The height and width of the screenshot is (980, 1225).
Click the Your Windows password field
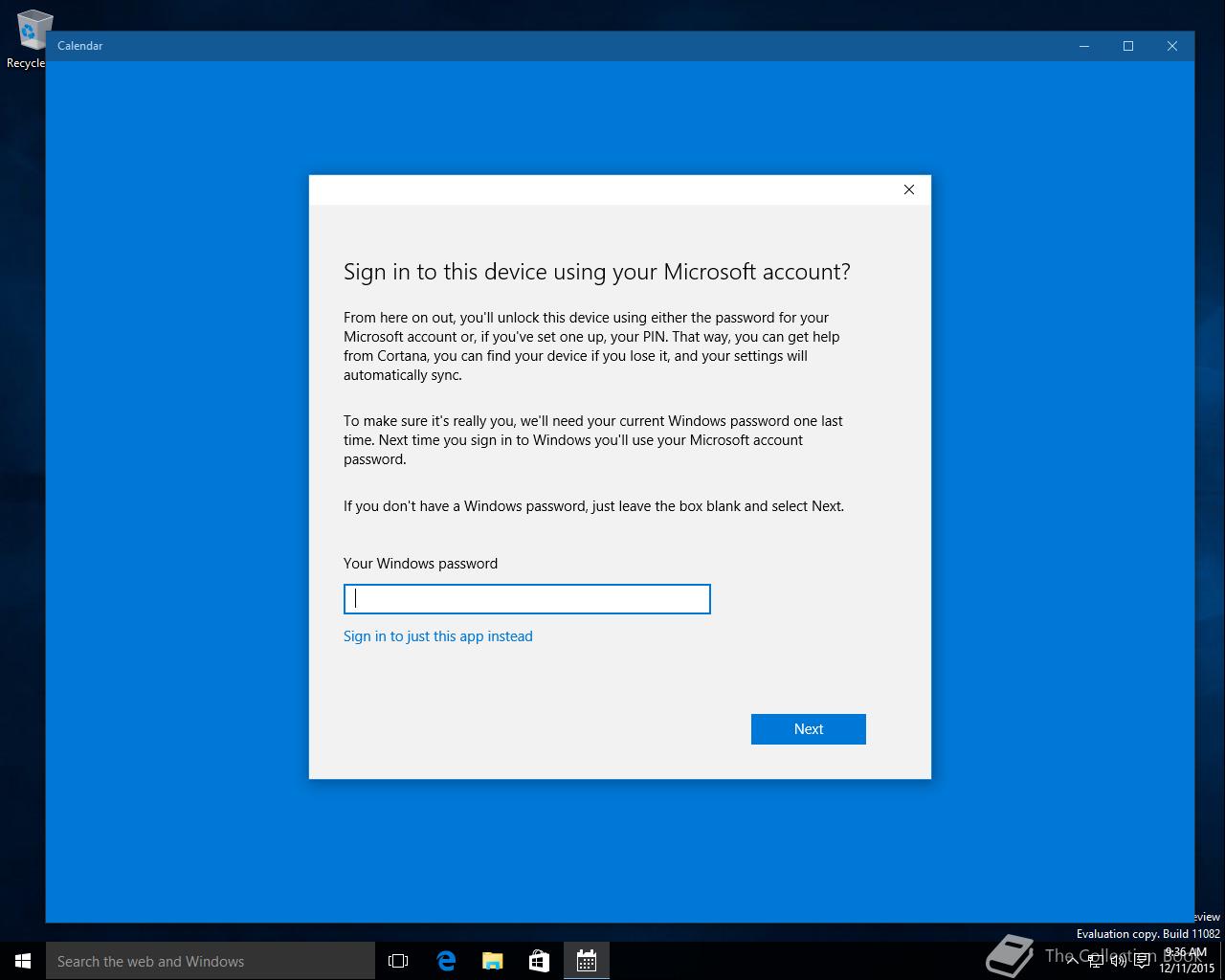pyautogui.click(x=526, y=599)
